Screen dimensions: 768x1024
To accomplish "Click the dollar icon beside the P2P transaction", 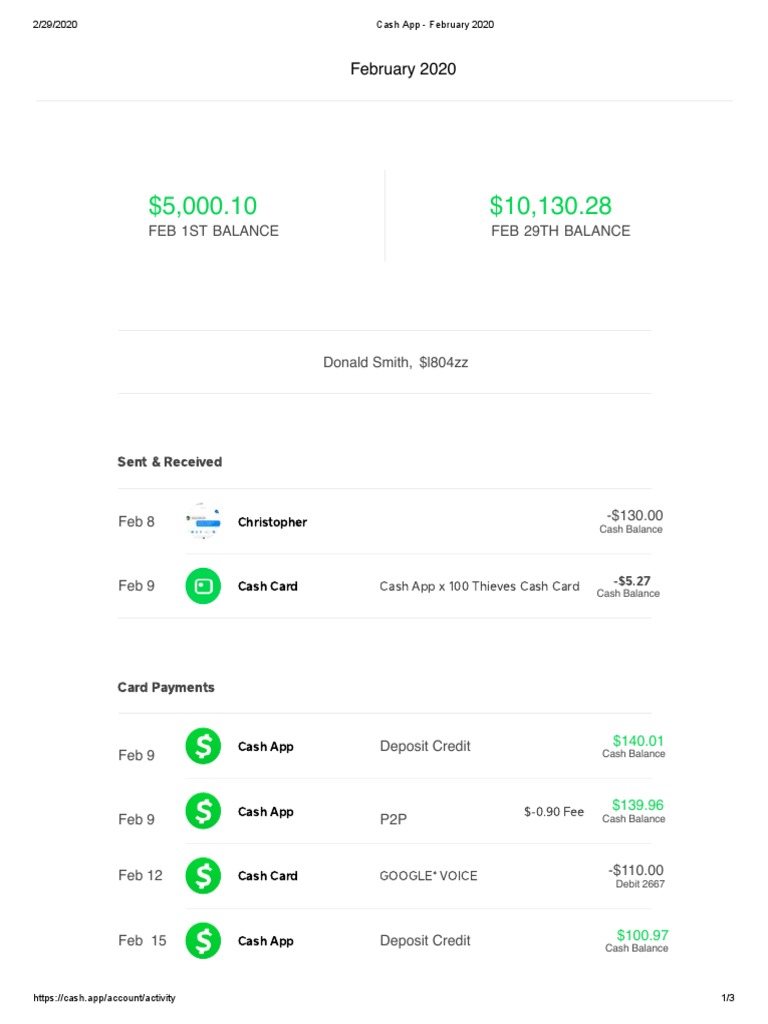I will coord(203,811).
